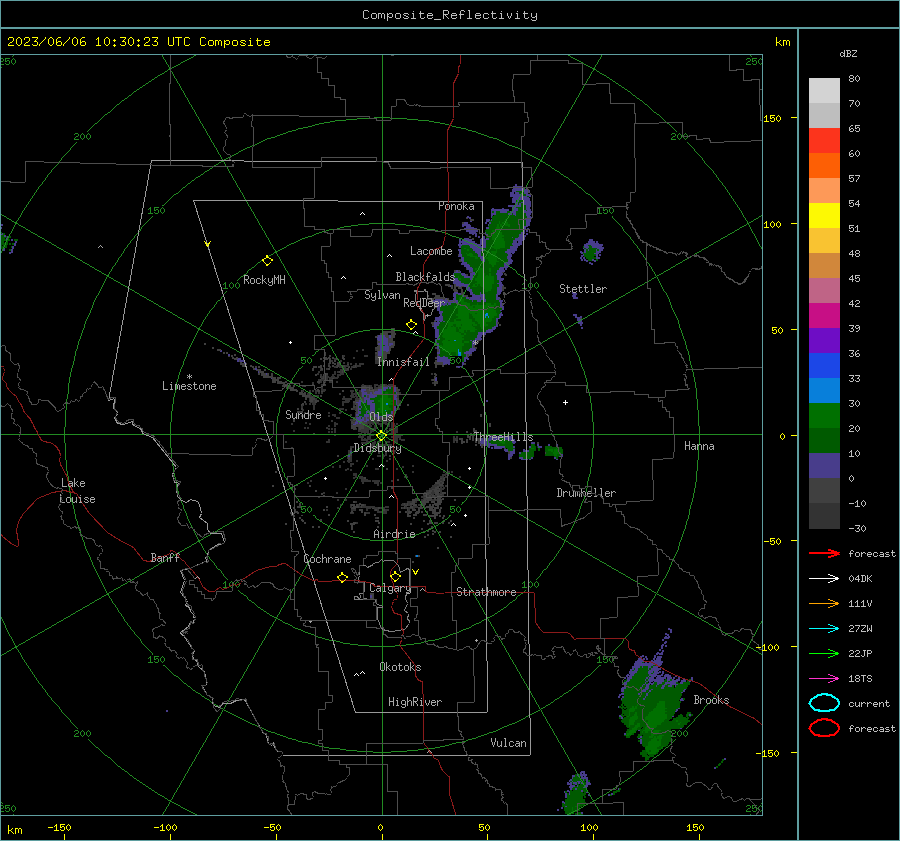The width and height of the screenshot is (900, 841).
Task: Click the Olds city label
Action: click(381, 416)
